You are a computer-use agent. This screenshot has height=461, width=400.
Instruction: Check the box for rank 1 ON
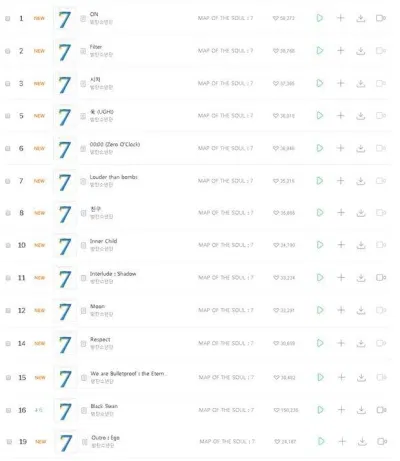click(8, 18)
